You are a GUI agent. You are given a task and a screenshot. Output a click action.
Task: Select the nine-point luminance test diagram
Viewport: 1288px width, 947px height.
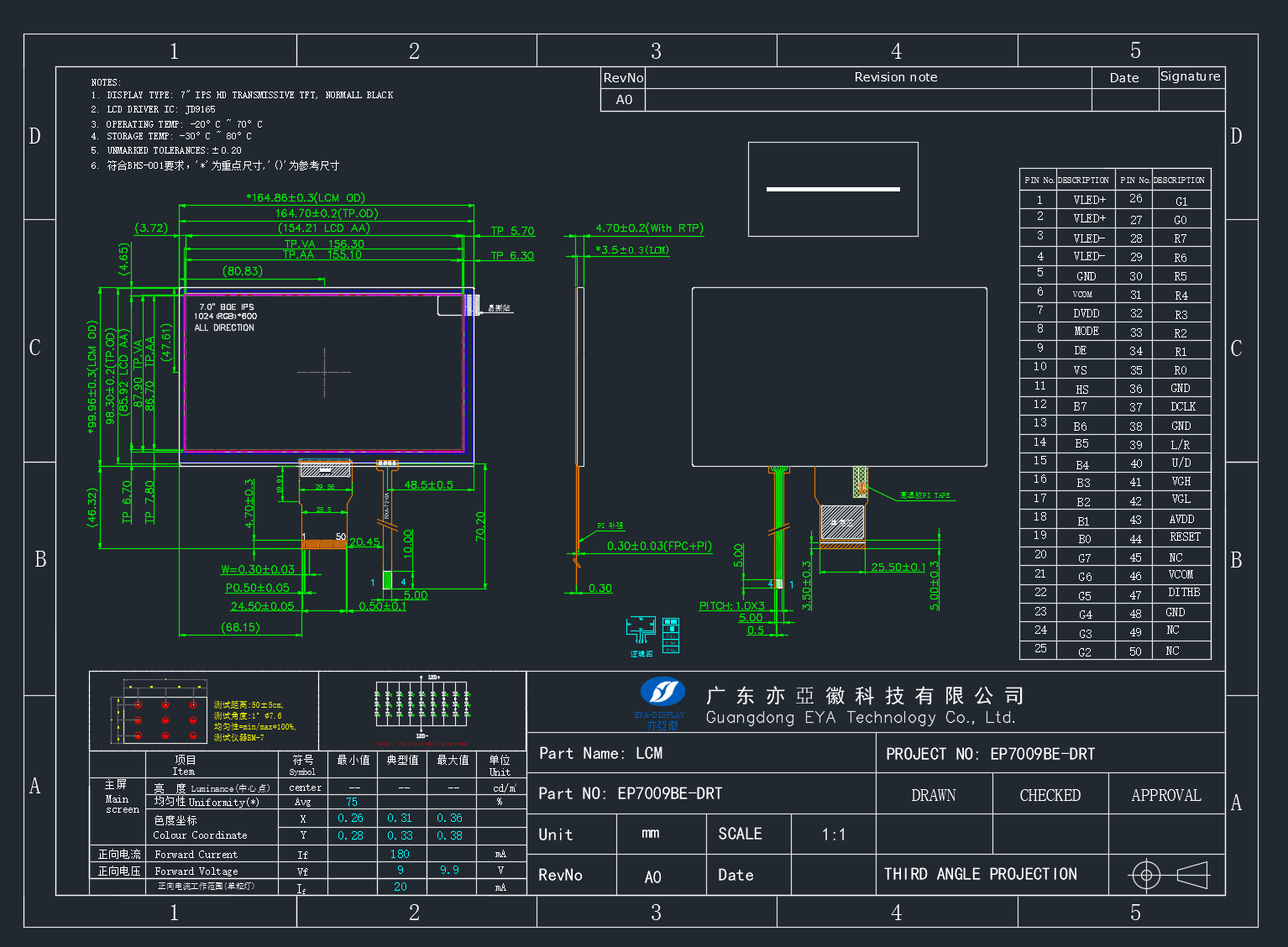tap(160, 712)
